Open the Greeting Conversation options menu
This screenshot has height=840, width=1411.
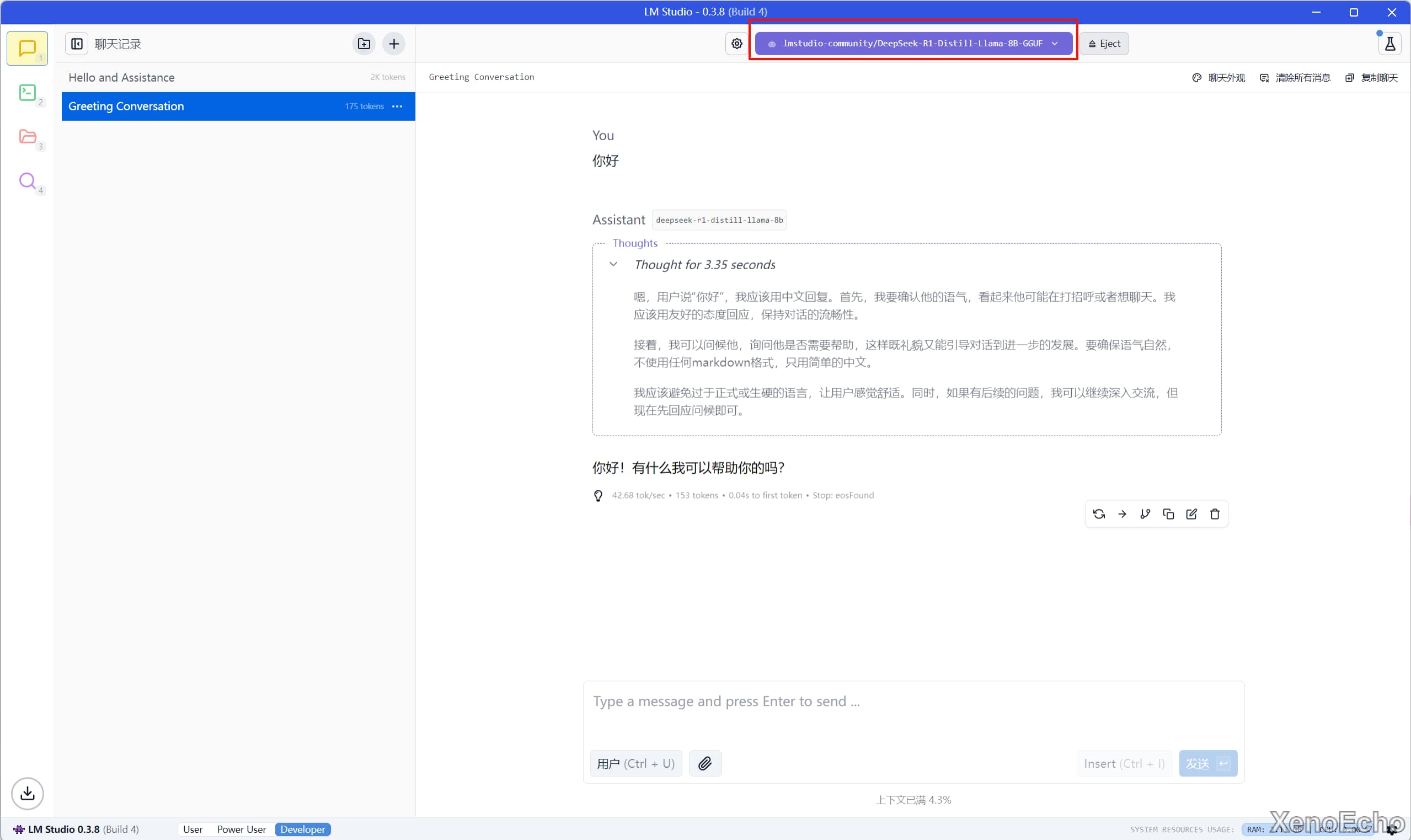tap(397, 106)
